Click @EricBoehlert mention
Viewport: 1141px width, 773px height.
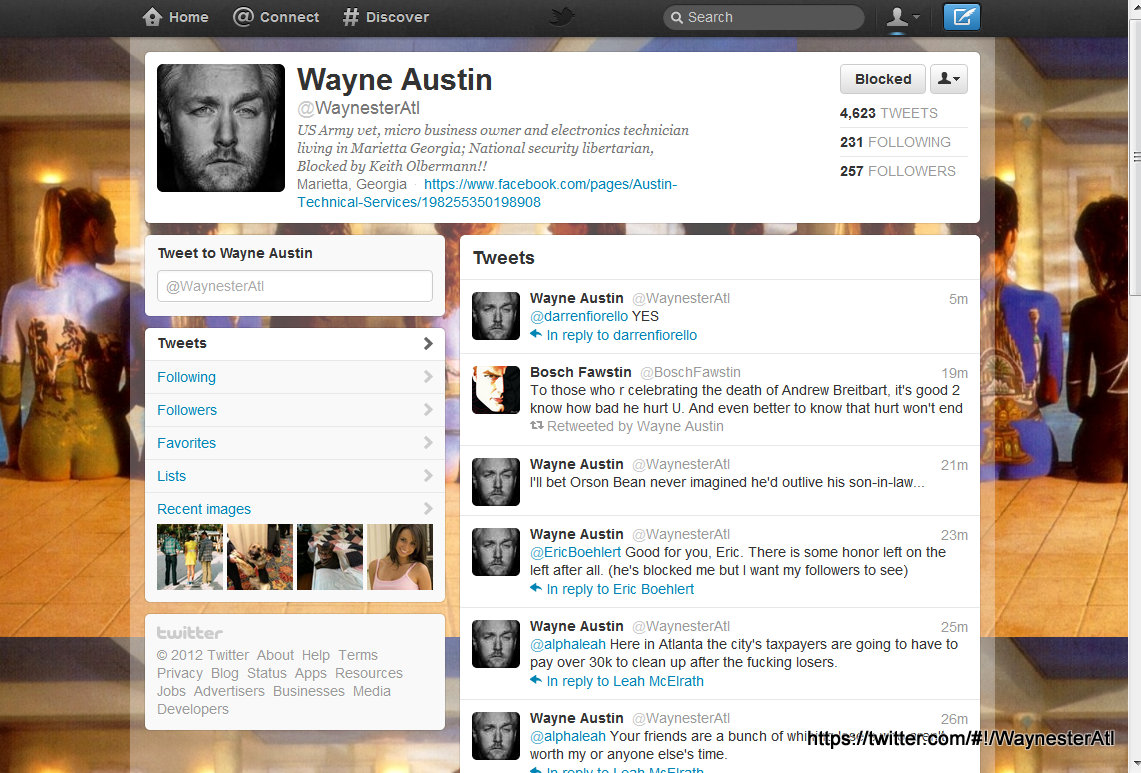click(x=576, y=552)
